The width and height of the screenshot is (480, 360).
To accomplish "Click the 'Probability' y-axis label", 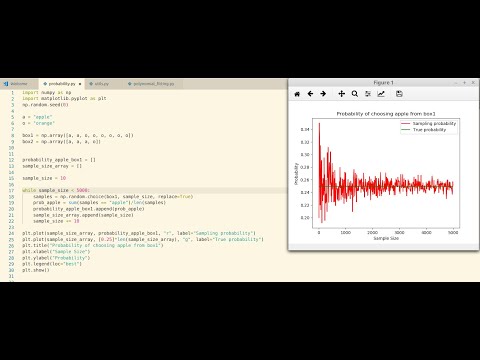I will click(296, 174).
